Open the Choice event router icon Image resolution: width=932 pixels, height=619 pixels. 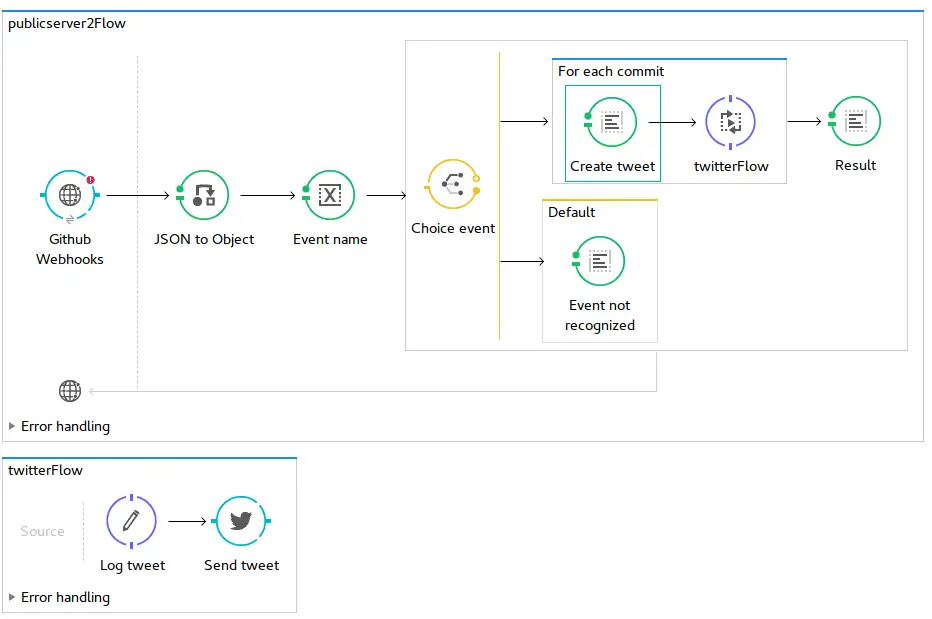click(x=453, y=184)
